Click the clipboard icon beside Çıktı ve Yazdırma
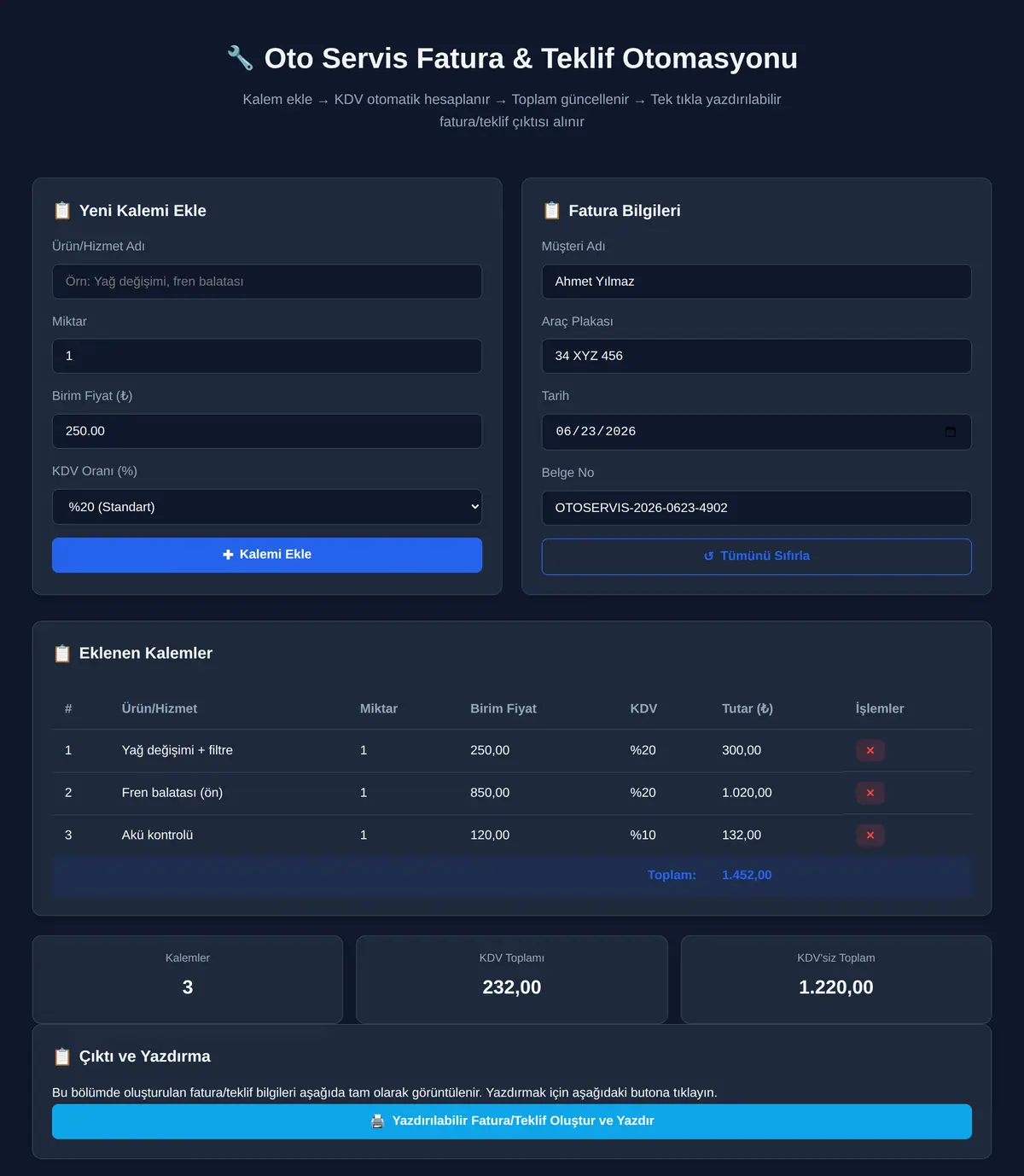The height and width of the screenshot is (1176, 1024). point(61,1057)
